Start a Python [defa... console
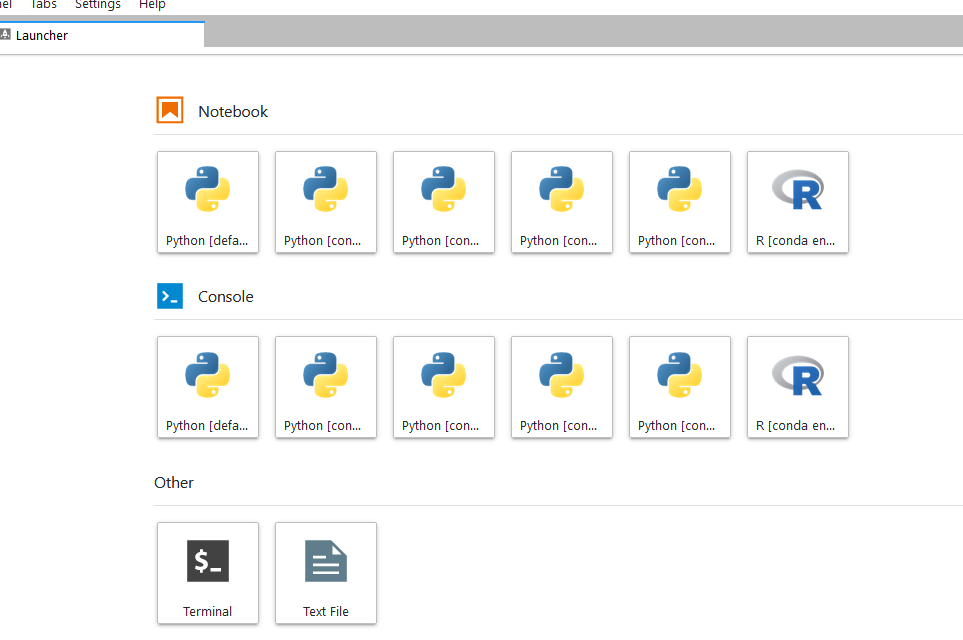This screenshot has height=640, width=963. tap(208, 387)
